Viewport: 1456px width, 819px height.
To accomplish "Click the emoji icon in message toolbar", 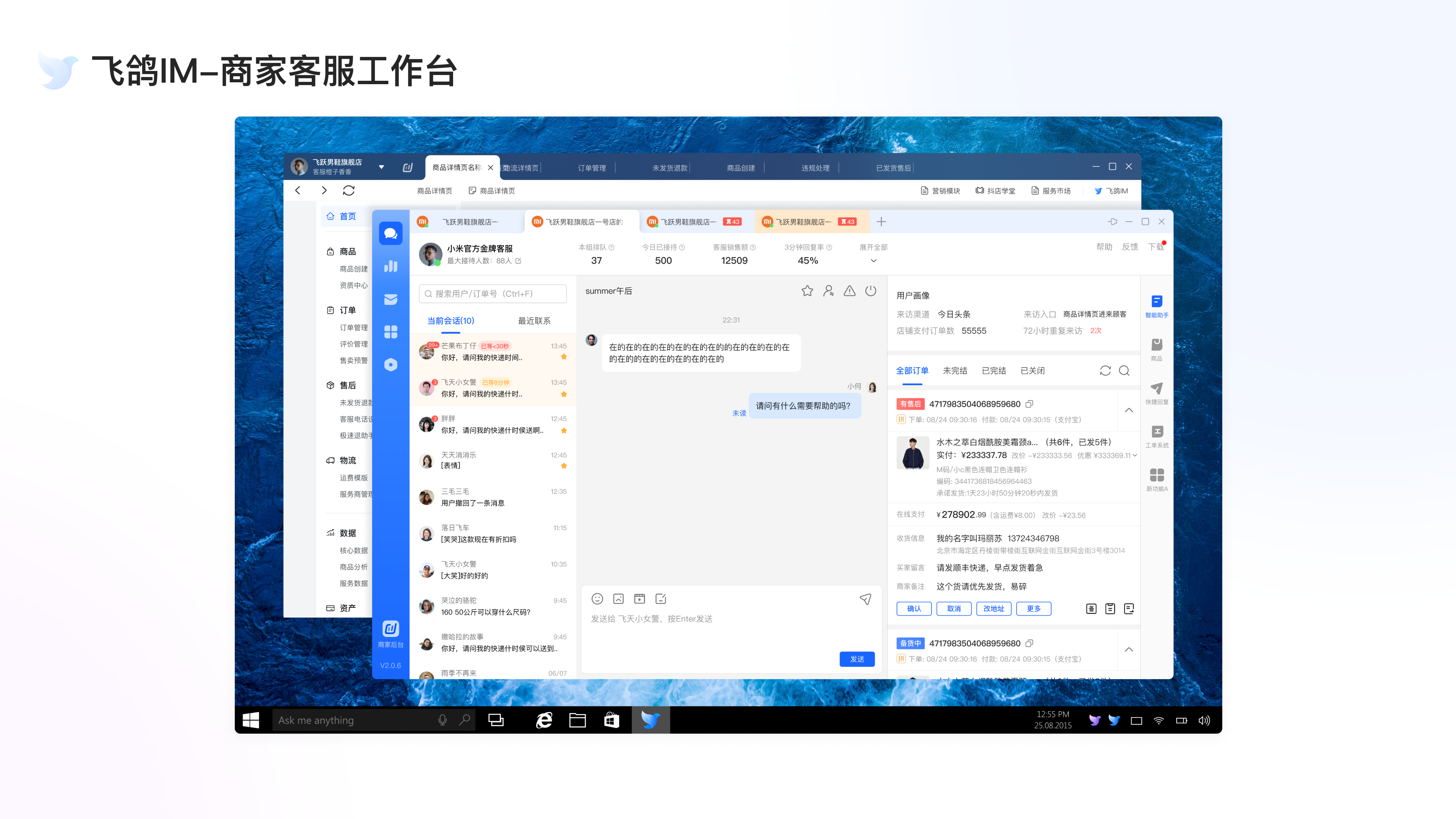I will coord(597,599).
